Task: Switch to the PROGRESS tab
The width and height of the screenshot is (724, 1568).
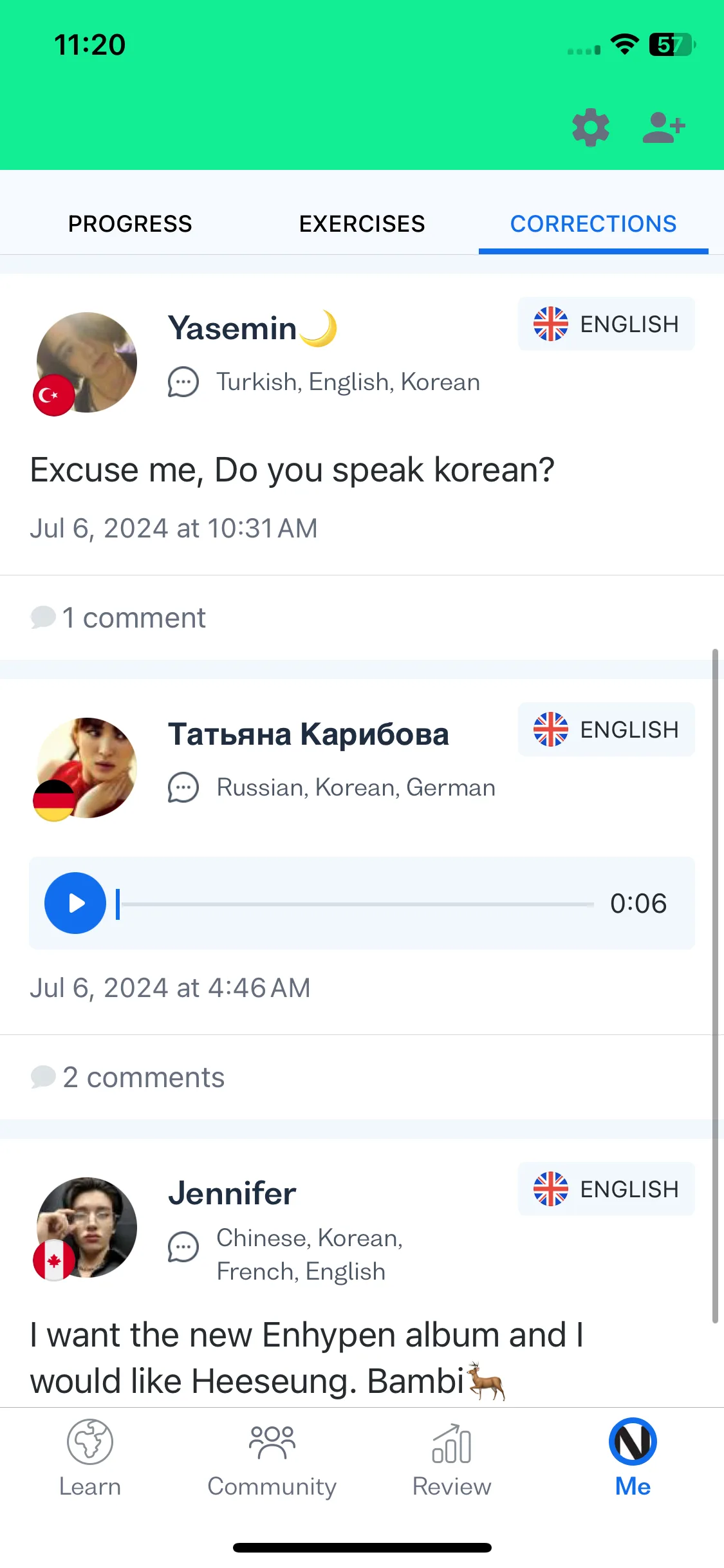Action: coord(130,224)
